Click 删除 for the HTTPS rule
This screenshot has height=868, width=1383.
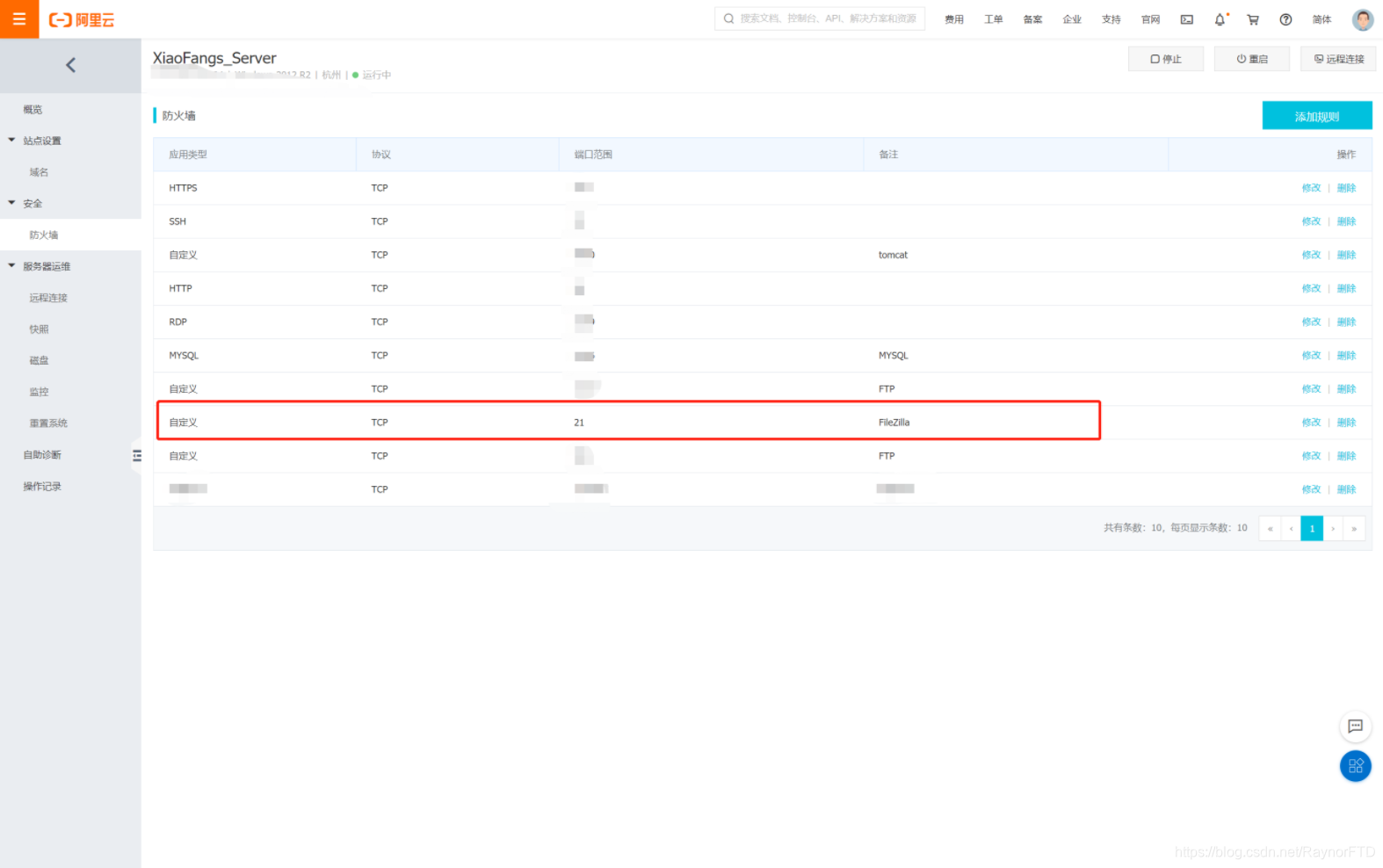click(1346, 188)
